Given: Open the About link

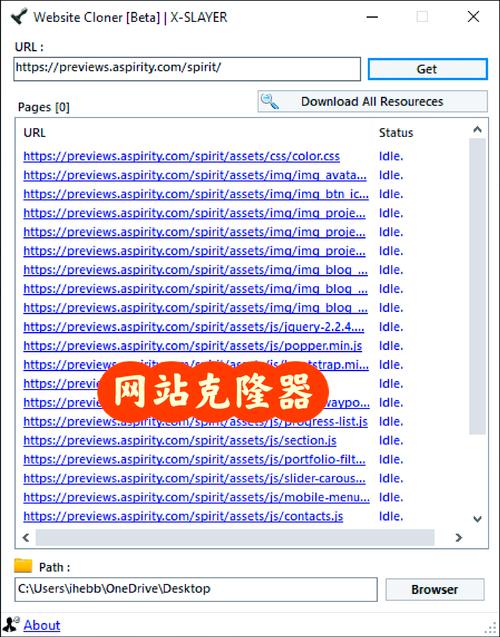Looking at the screenshot, I should [42, 625].
